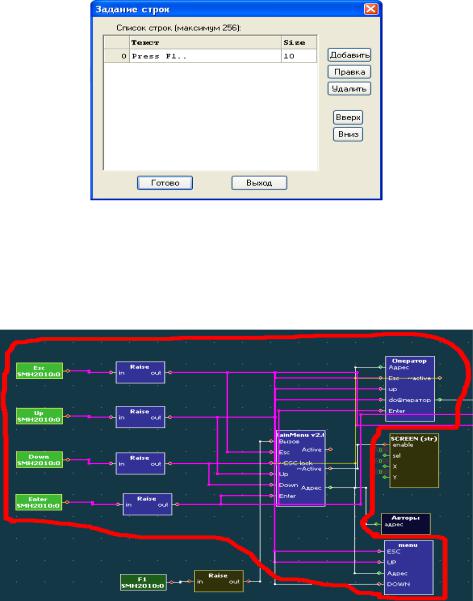Click the Текст column header
The height and width of the screenshot is (601, 473).
point(205,43)
